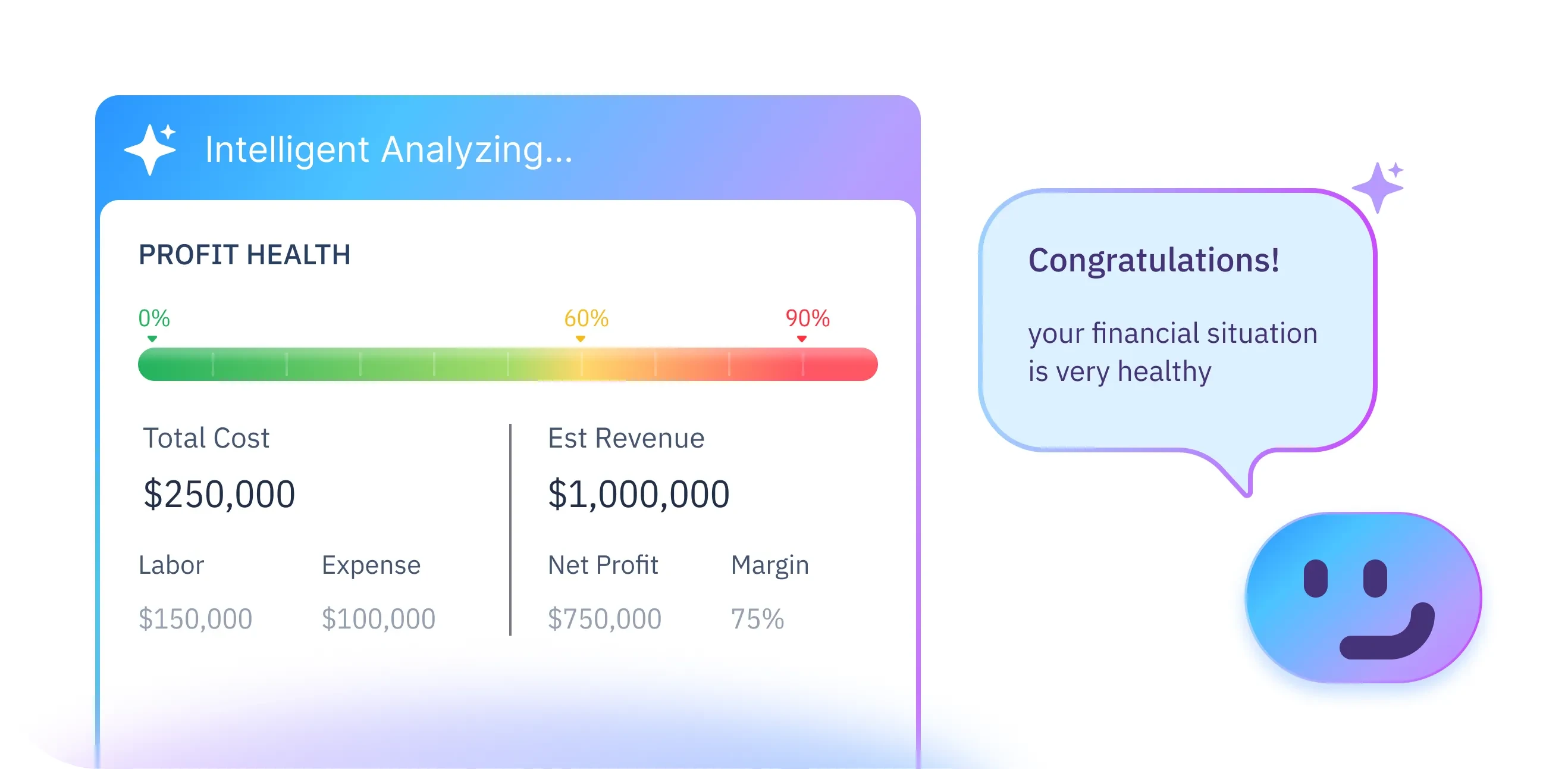1568x769 pixels.
Task: Select the Intelligent Analyzing header text
Action: point(388,150)
